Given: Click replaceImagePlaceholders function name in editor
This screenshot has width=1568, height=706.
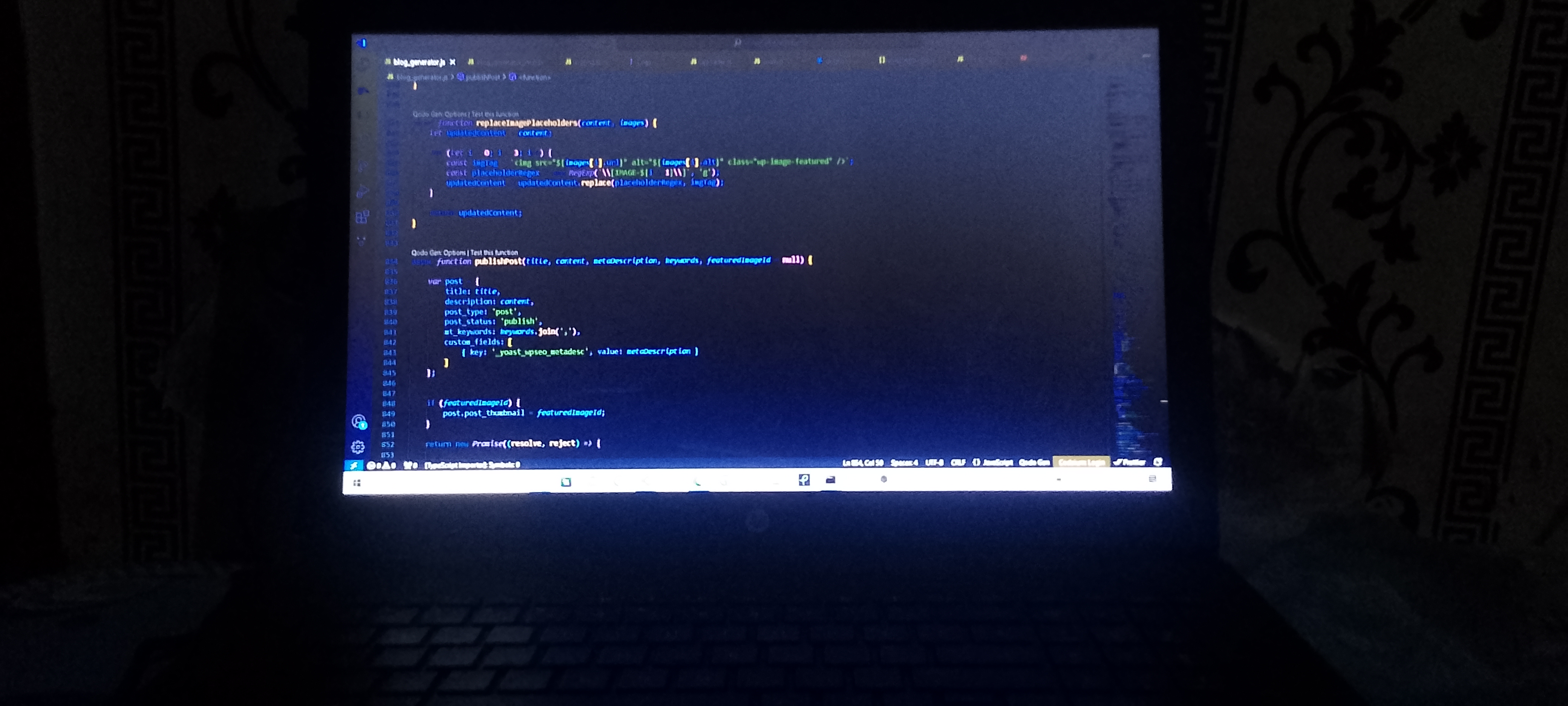Looking at the screenshot, I should click(x=527, y=123).
